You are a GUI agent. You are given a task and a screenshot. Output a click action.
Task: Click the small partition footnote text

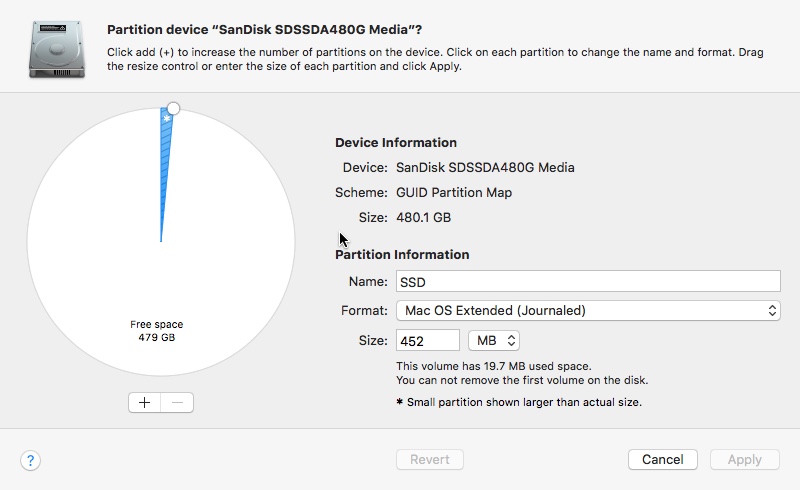(x=519, y=402)
